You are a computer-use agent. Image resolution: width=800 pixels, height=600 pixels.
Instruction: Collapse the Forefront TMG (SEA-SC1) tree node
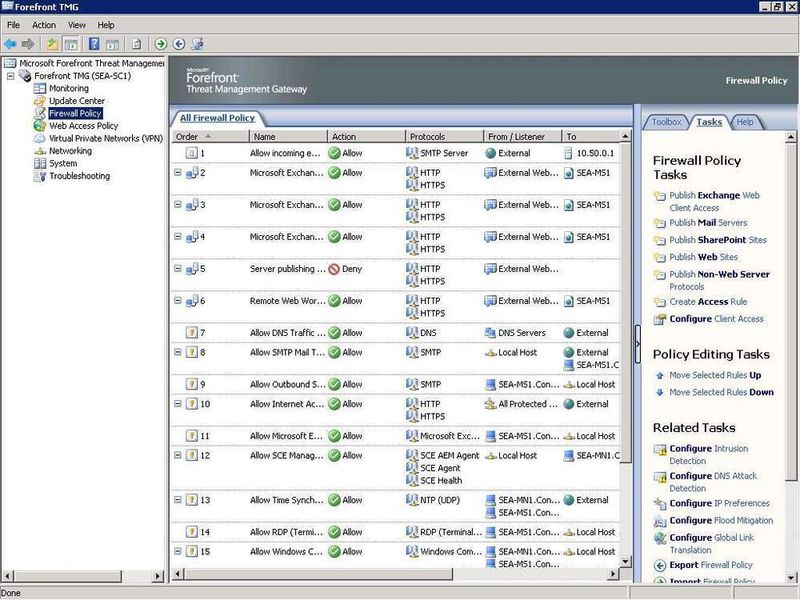[10, 76]
